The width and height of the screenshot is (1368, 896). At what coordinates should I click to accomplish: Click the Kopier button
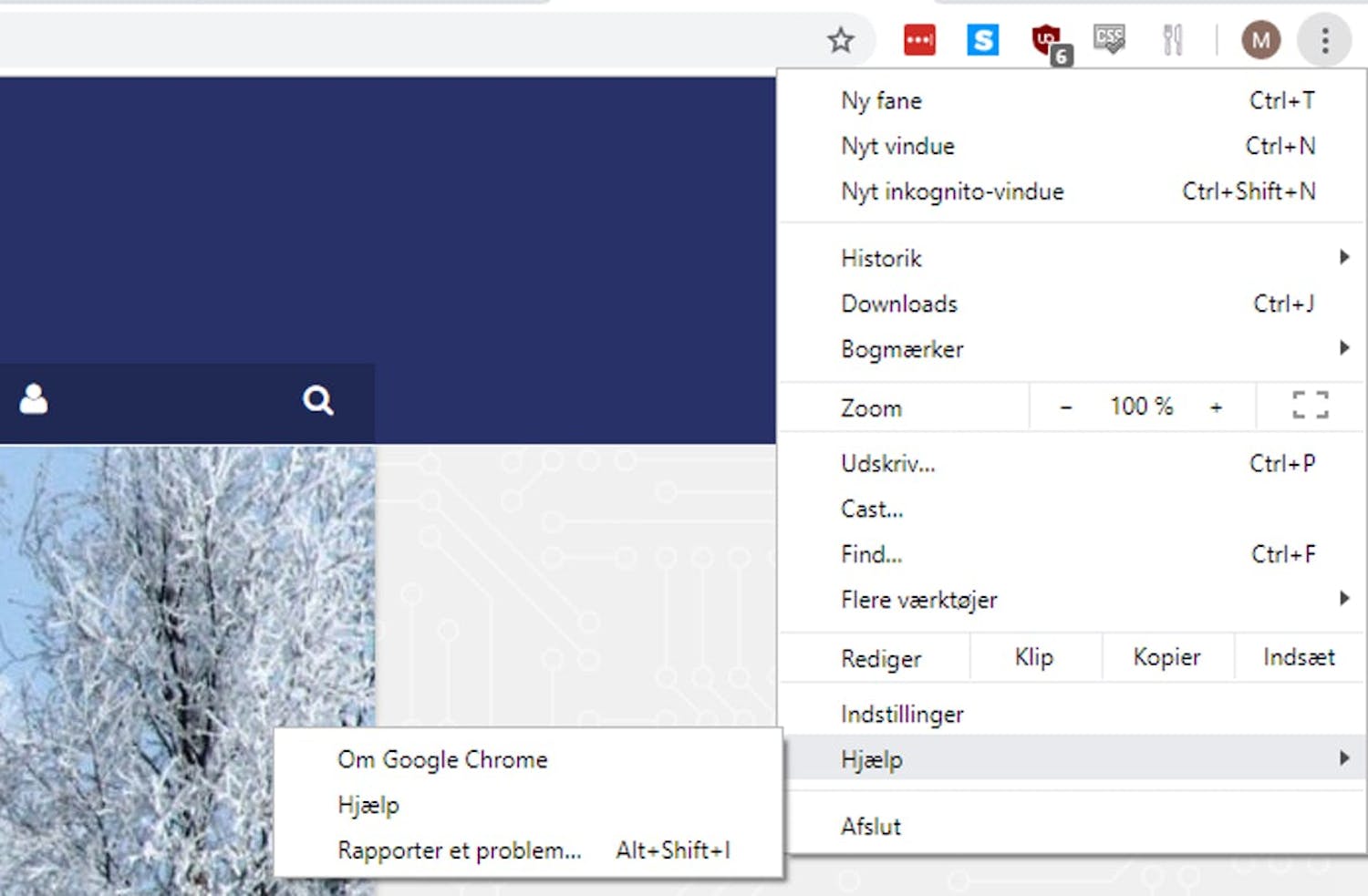[1167, 657]
